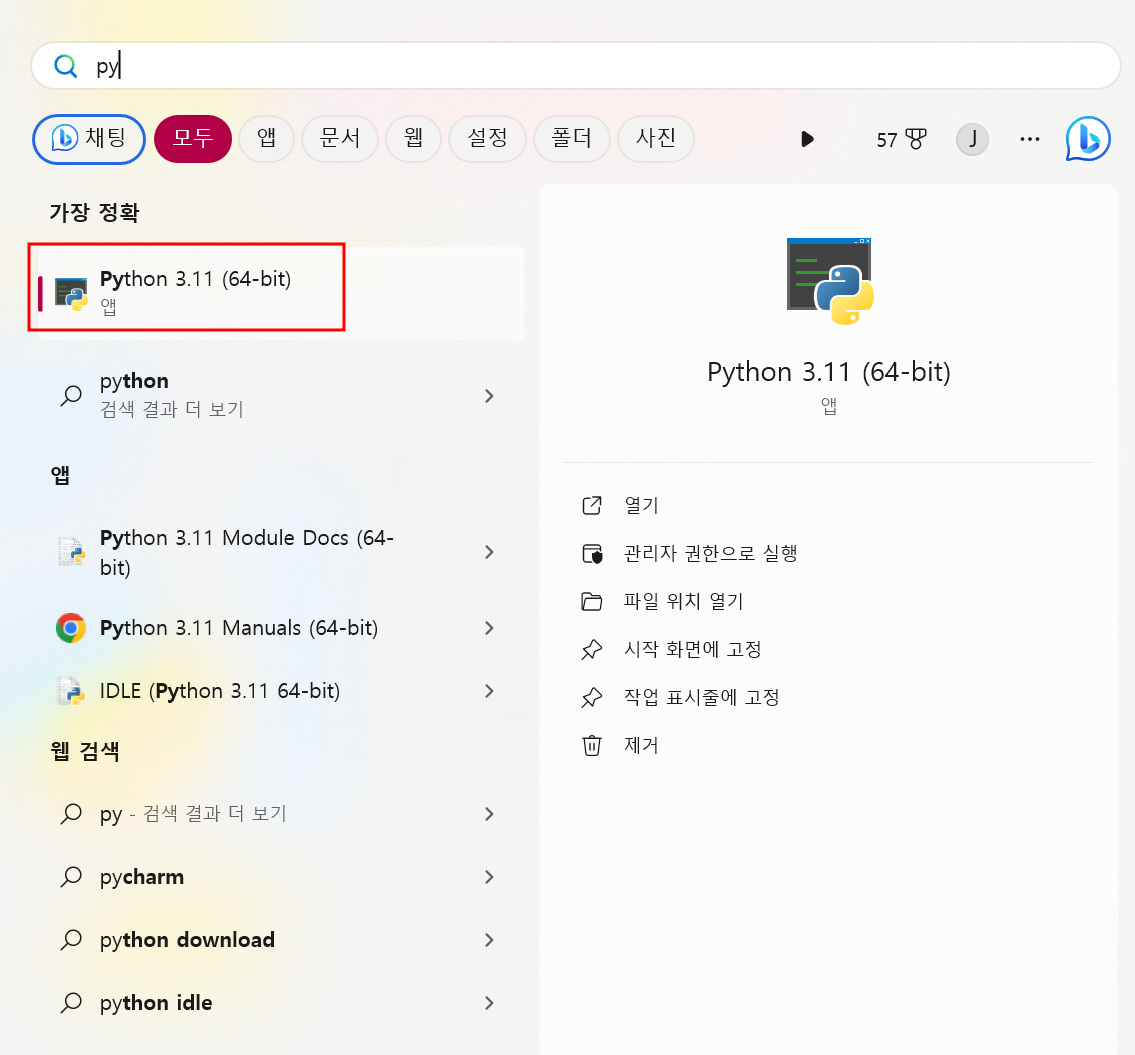This screenshot has height=1055, width=1135.
Task: Select the 앱 filter tab
Action: click(266, 139)
